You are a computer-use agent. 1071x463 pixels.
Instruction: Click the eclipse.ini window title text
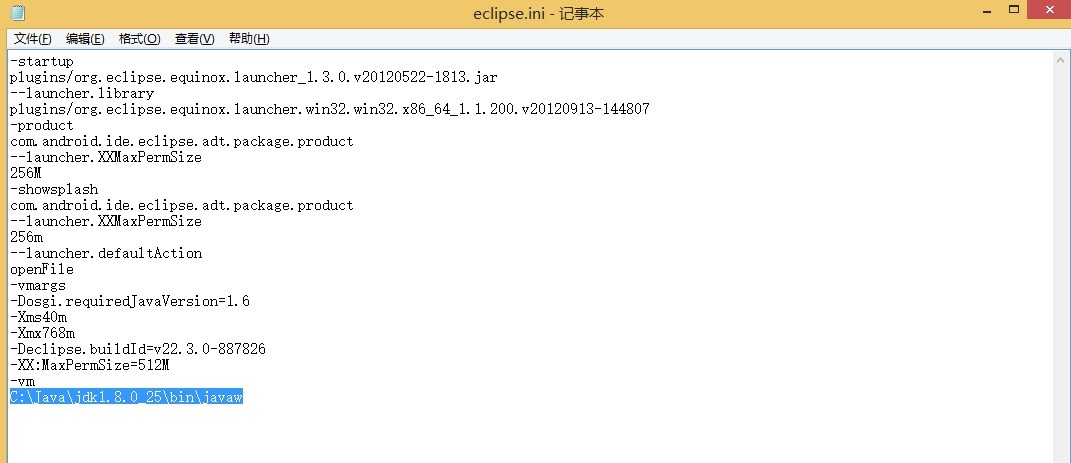(538, 14)
